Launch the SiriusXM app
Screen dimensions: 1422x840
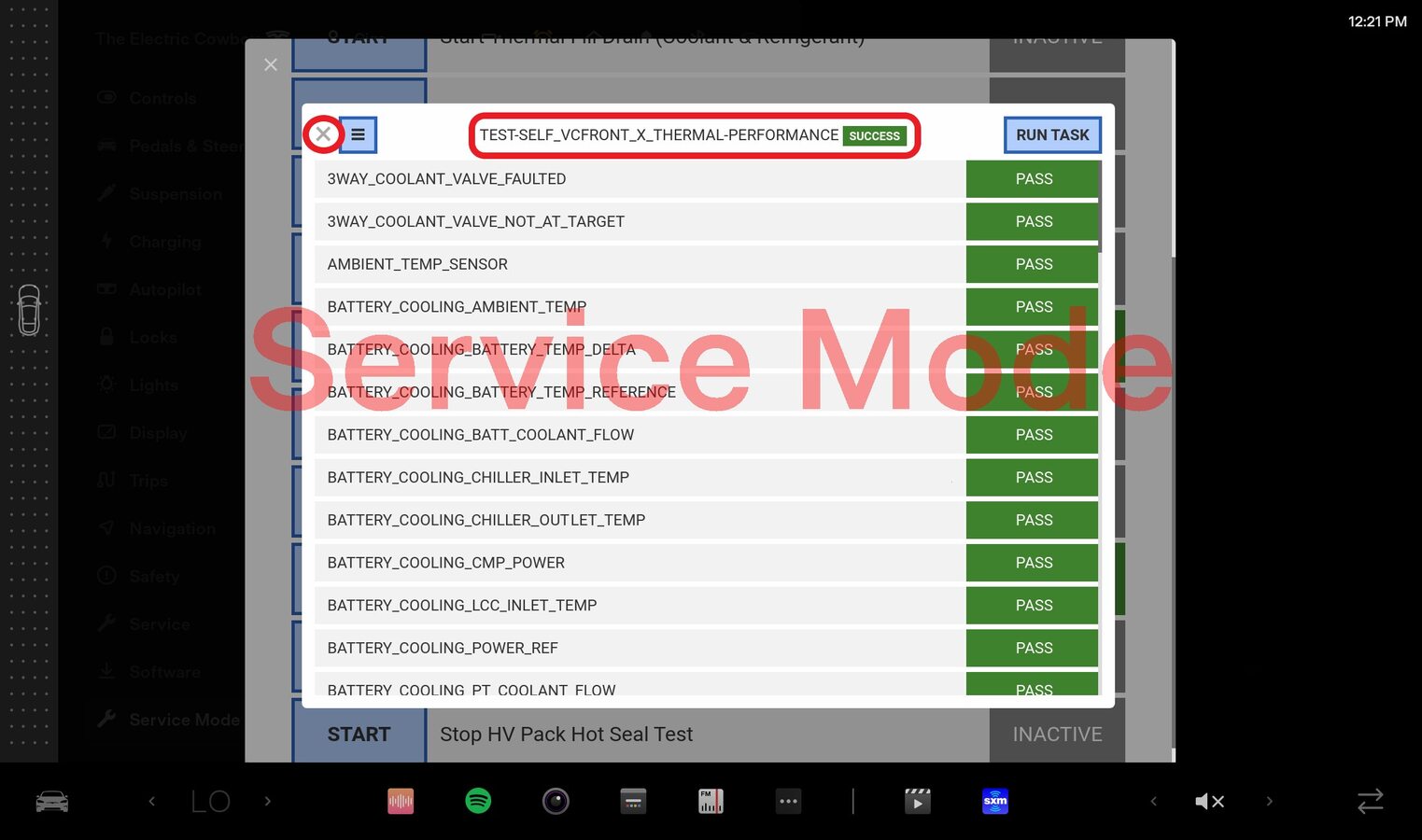(995, 801)
